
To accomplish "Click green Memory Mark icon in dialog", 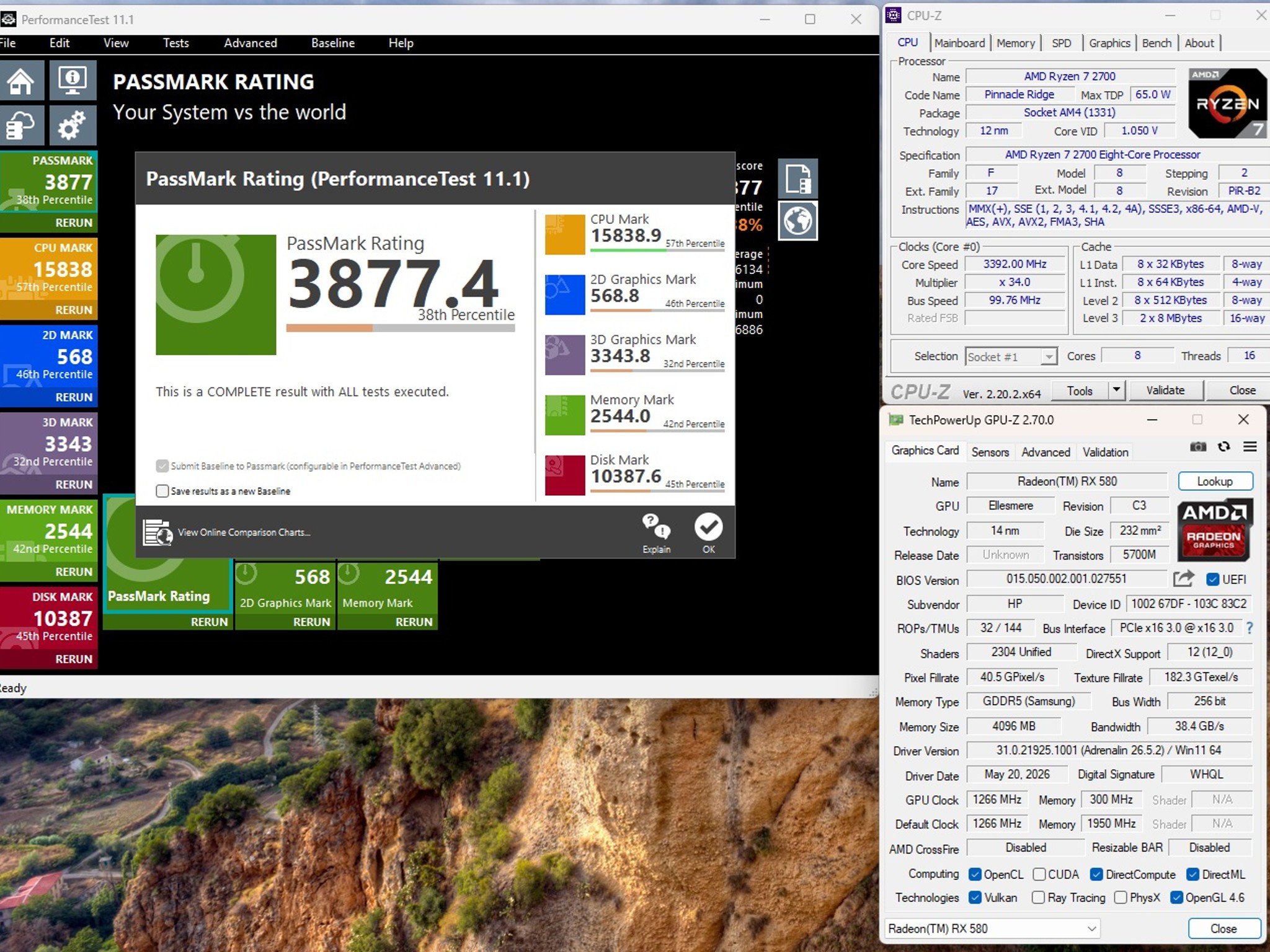I will tap(565, 415).
